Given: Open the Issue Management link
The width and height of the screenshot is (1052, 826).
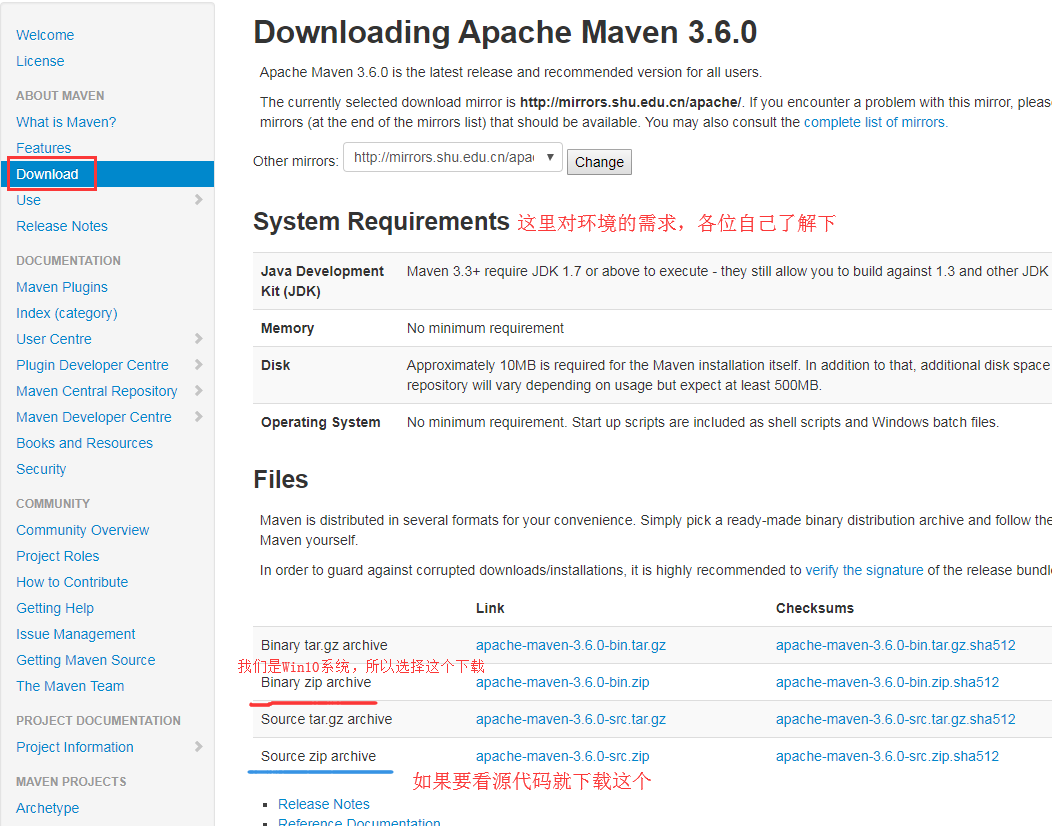Looking at the screenshot, I should pos(76,634).
